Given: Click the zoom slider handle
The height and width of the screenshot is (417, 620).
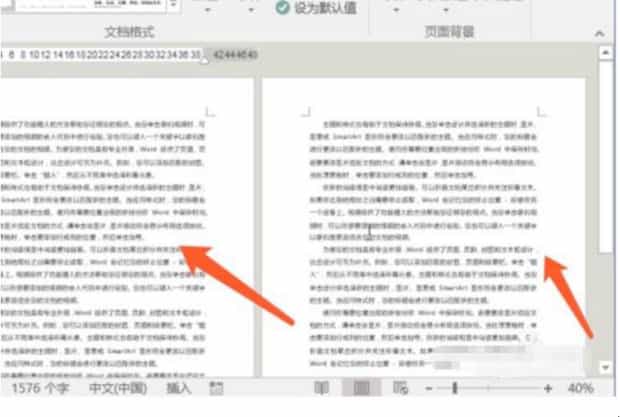Looking at the screenshot, I should point(454,388).
